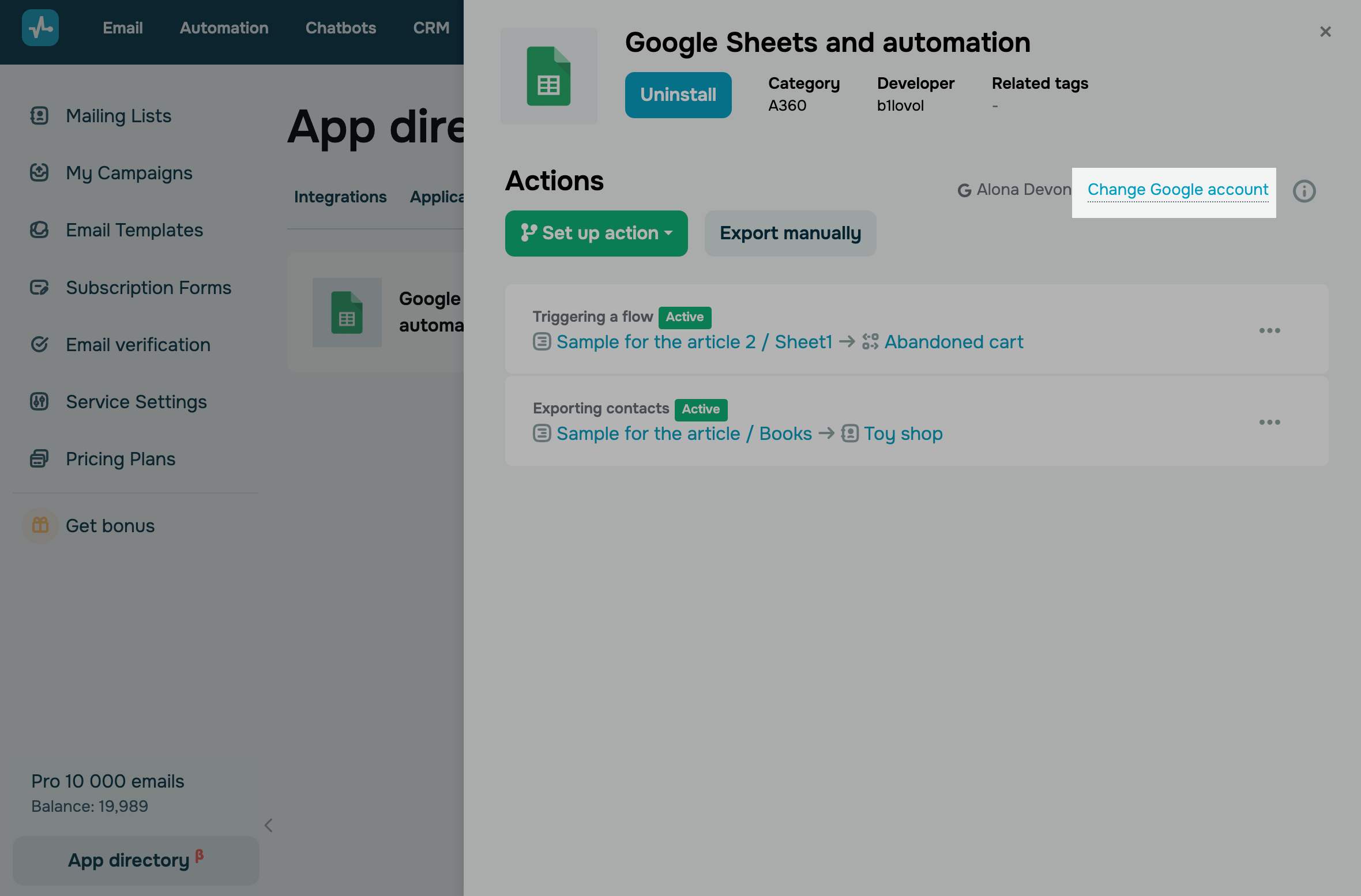Open the Automation menu

click(x=224, y=28)
